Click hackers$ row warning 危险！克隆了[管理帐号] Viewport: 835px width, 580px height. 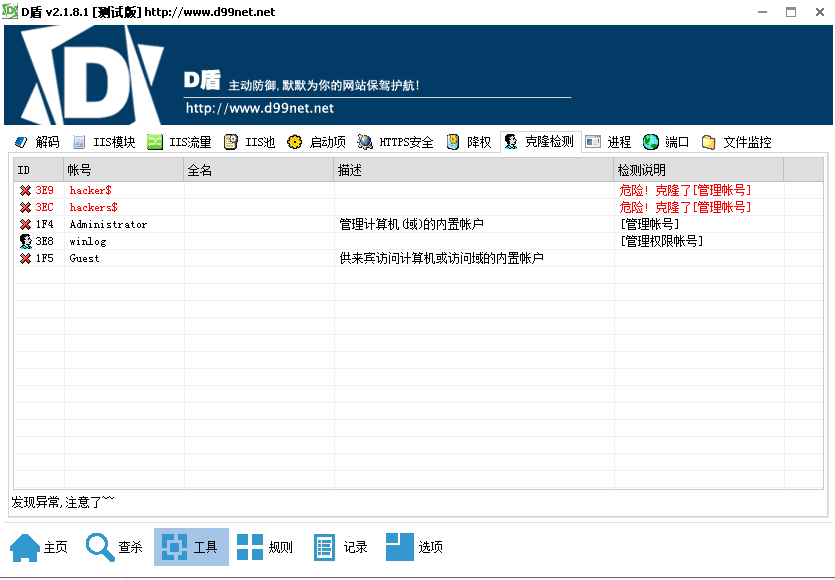click(x=685, y=207)
